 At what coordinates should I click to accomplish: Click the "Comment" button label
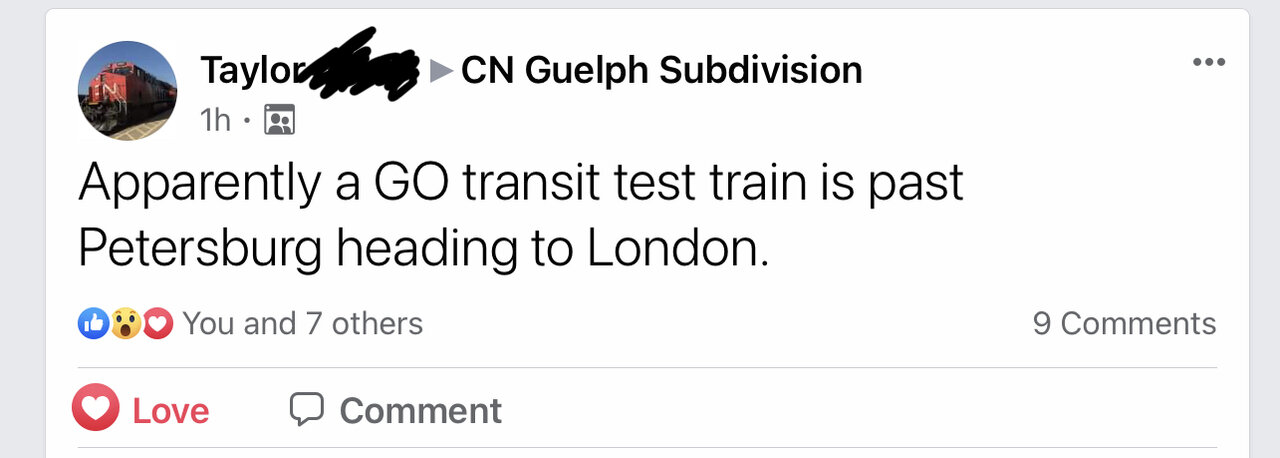coord(420,411)
